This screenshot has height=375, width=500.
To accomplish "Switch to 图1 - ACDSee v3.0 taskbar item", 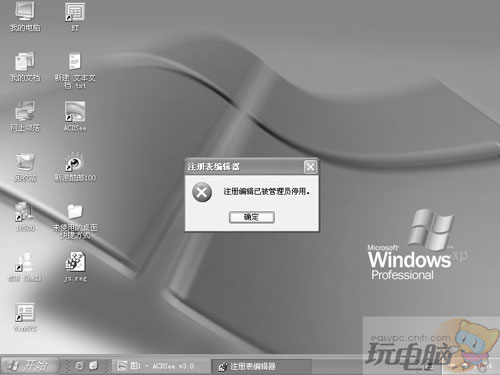I will pos(161,366).
